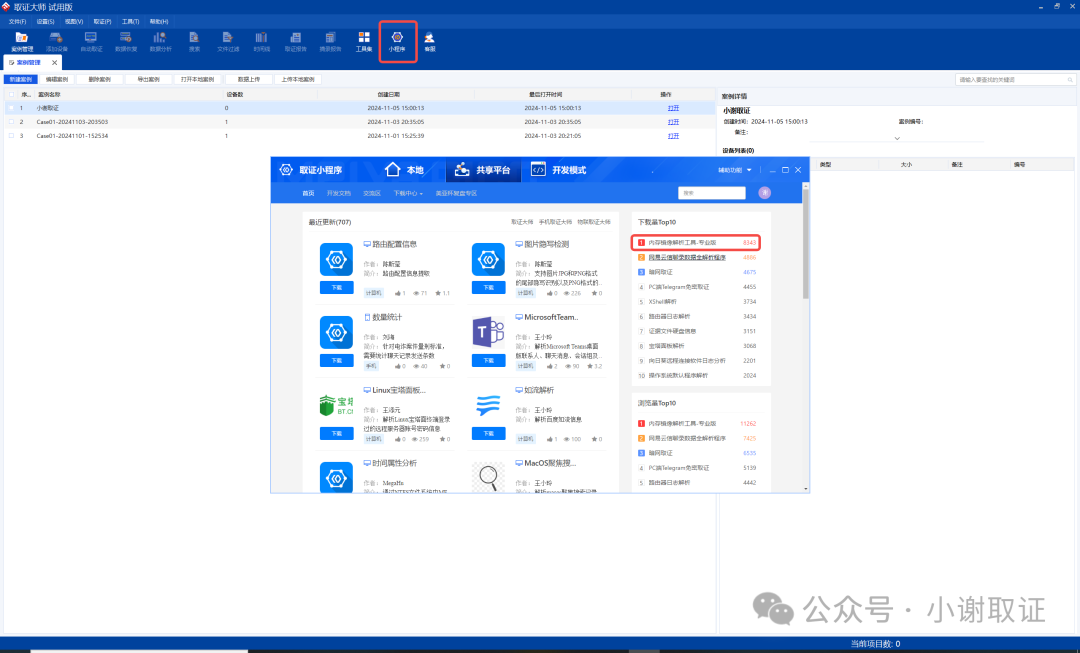Screen dimensions: 1080x653
Task: Click the 文件过滤 toolbar icon
Action: click(x=228, y=42)
